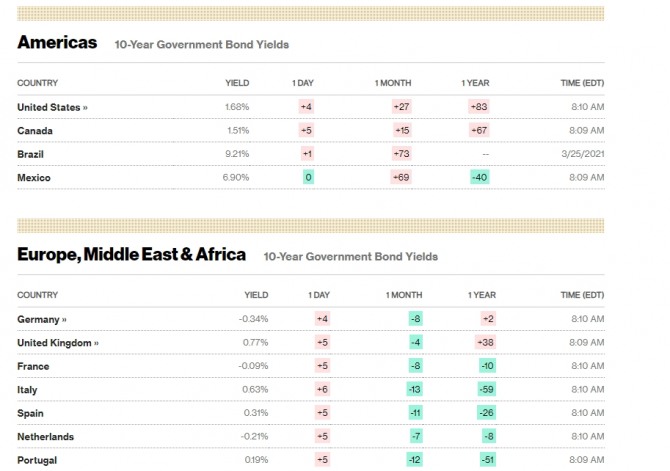Select the Brazil row label
This screenshot has width=670, height=471.
[x=31, y=154]
